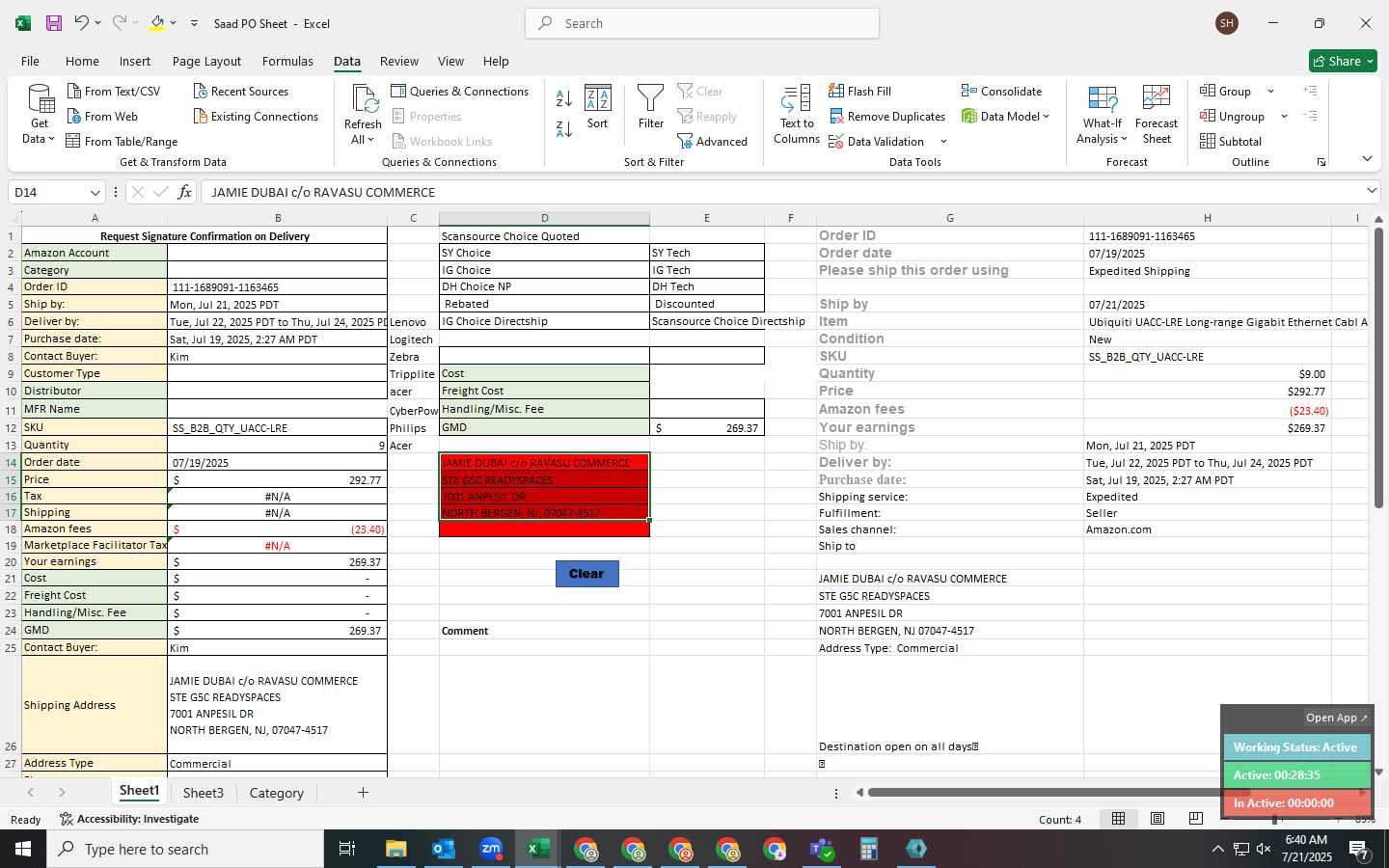Viewport: 1389px width, 868px height.
Task: Click the Share button
Action: coord(1343,61)
